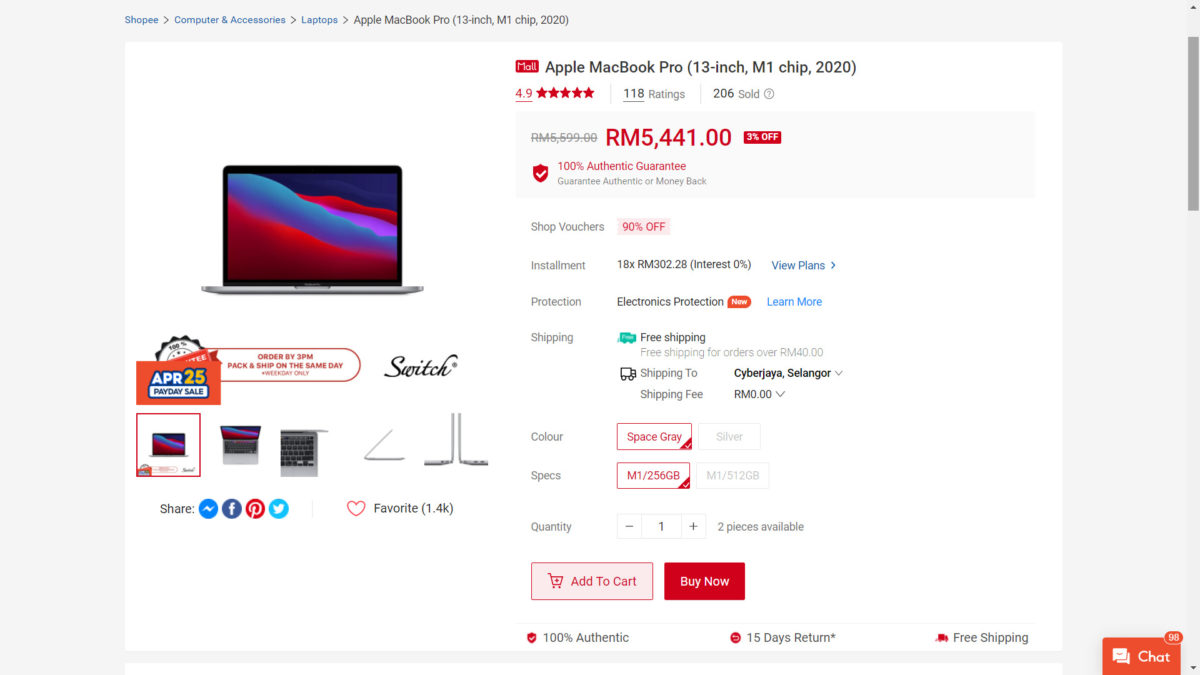This screenshot has width=1200, height=675.
Task: Choose M1/512GB specs option
Action: pos(732,476)
